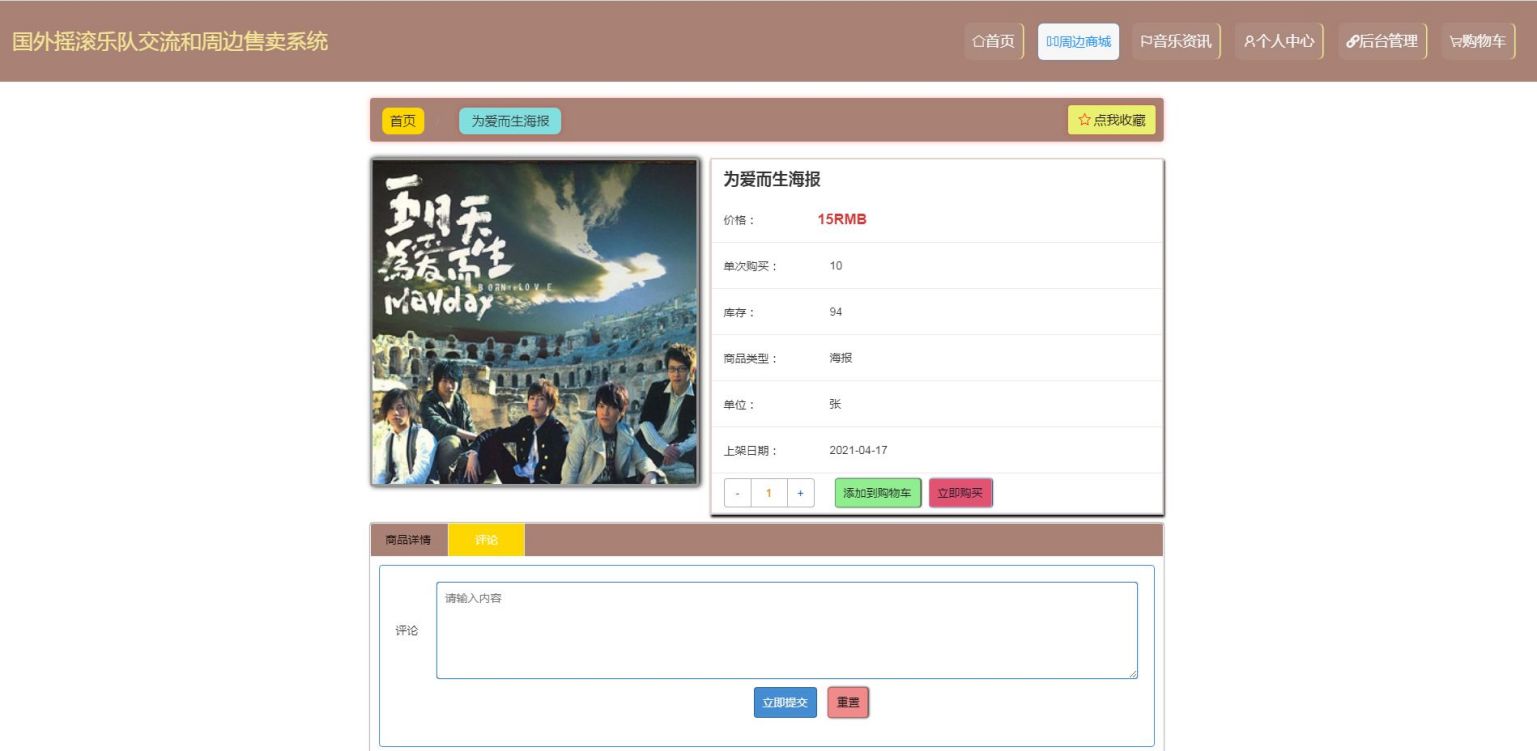Click 添加到购物车 add to cart
This screenshot has height=751, width=1537.
[x=877, y=493]
